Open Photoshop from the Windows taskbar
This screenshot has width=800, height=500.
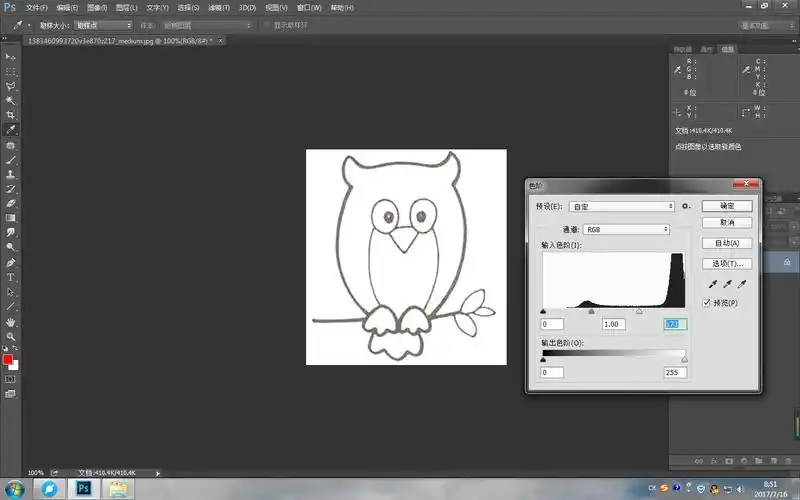tap(83, 489)
